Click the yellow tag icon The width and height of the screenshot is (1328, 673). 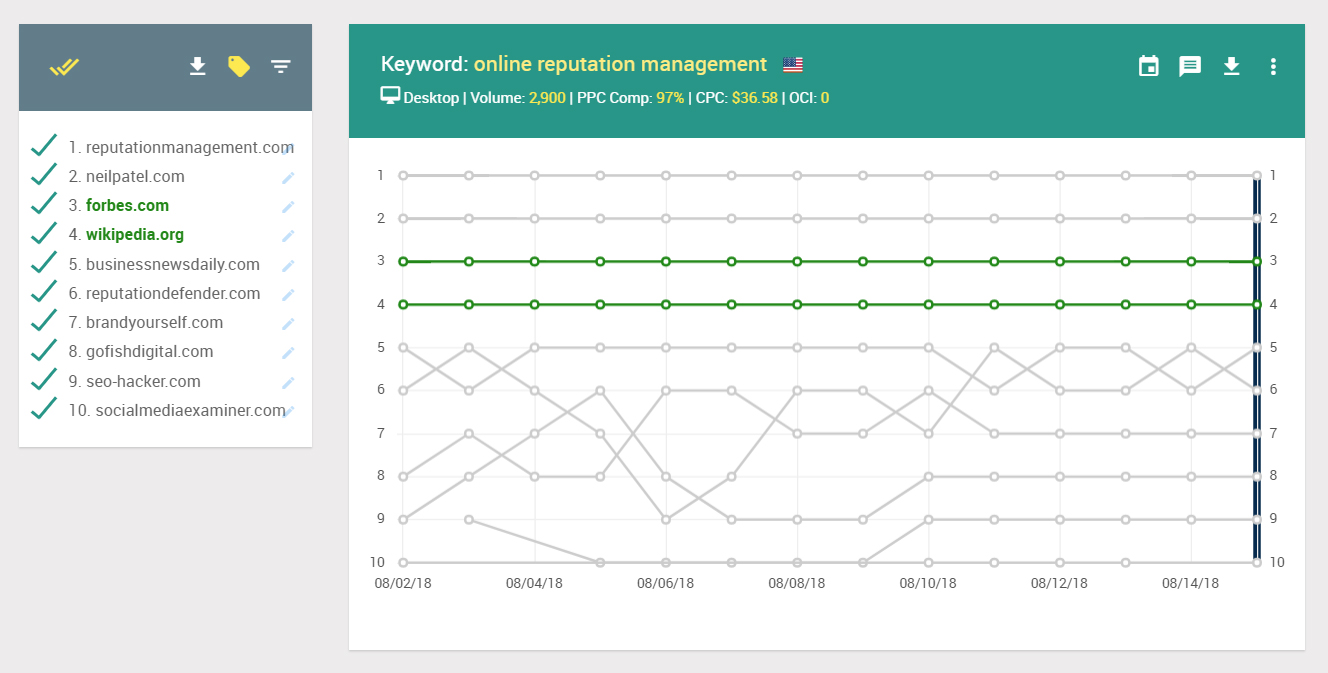click(238, 67)
